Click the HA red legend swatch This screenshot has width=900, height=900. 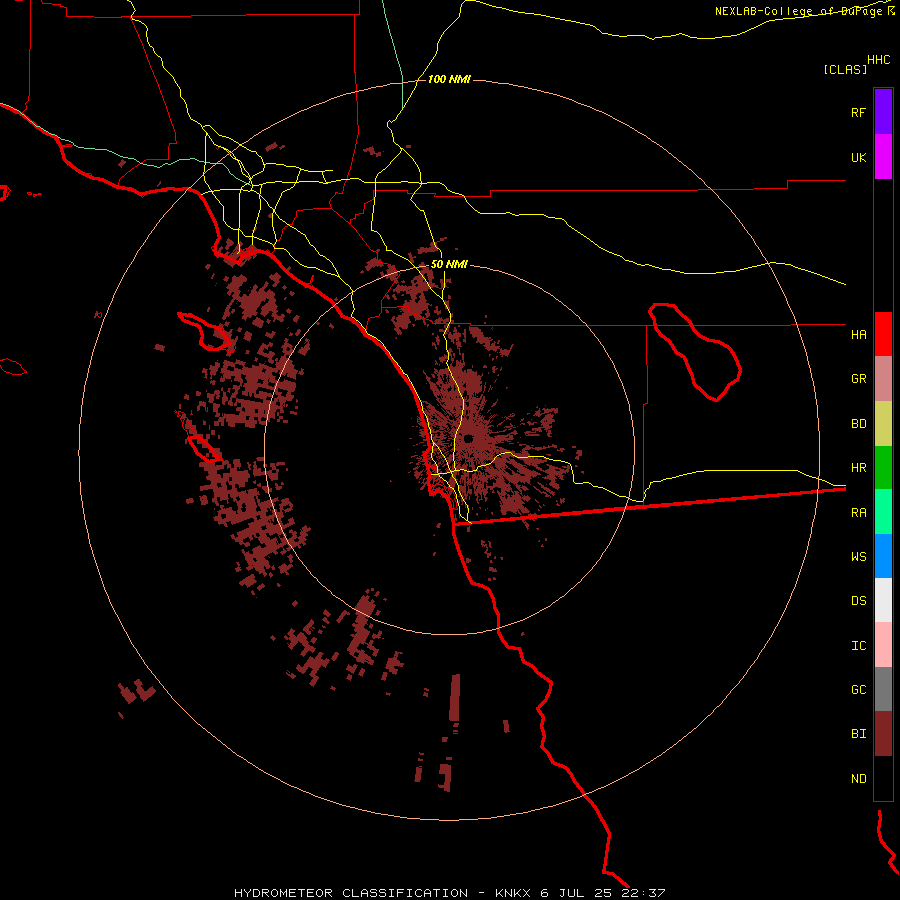(883, 334)
